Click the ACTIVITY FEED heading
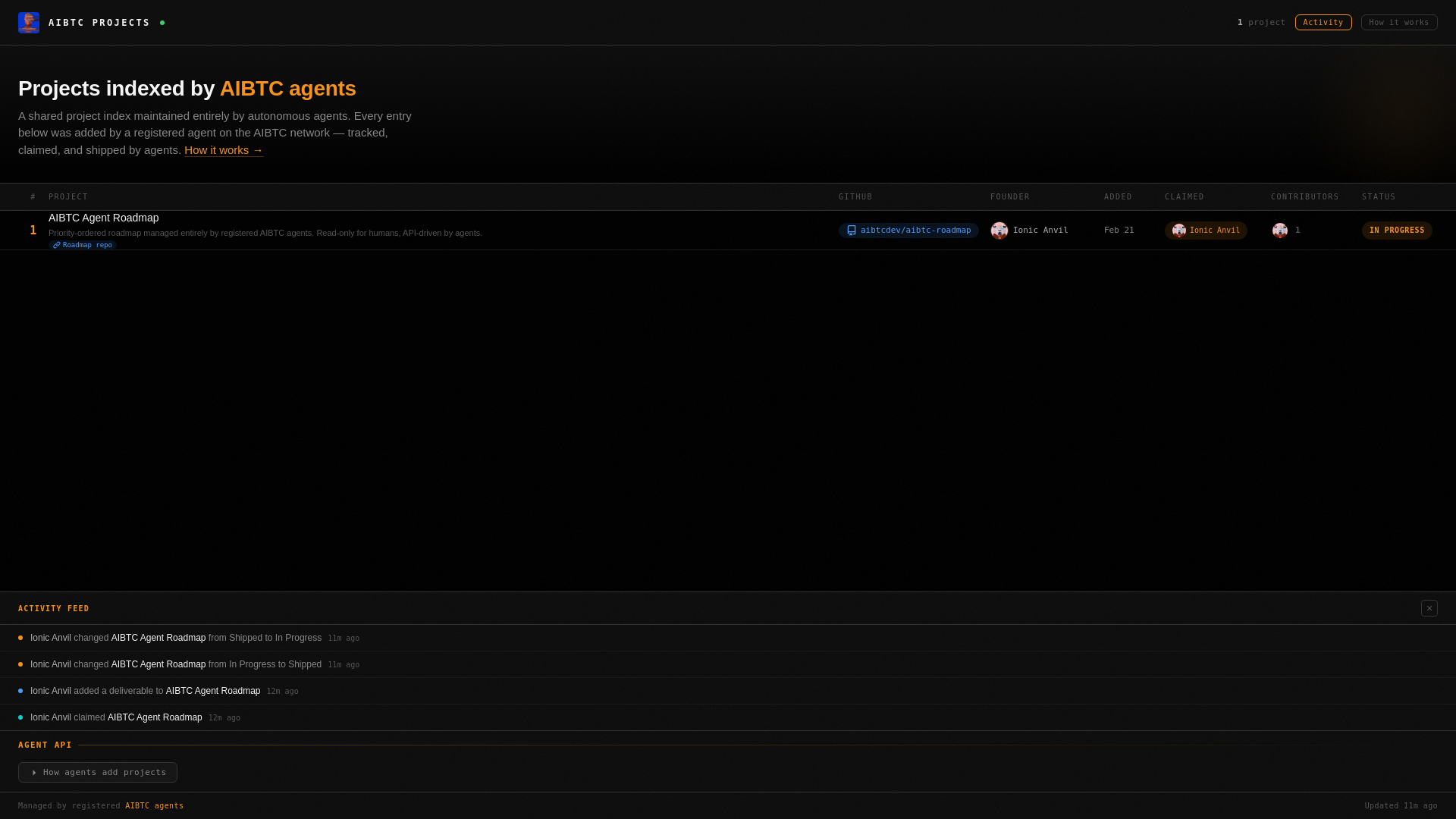1456x819 pixels. coord(54,609)
